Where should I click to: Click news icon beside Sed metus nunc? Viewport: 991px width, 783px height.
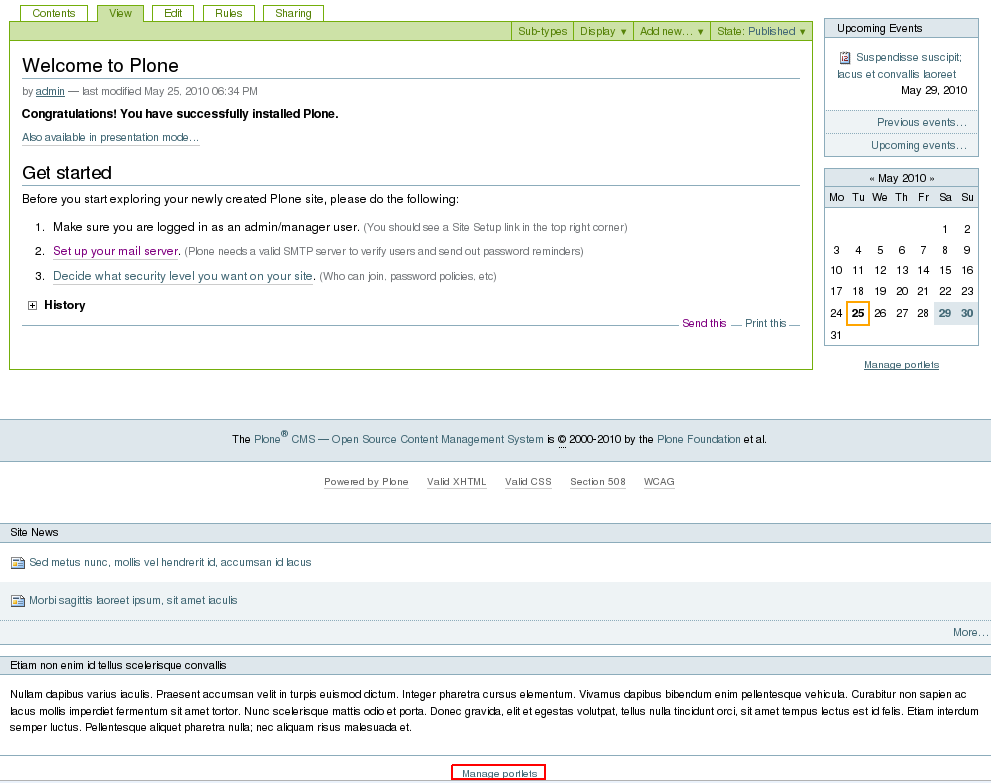[18, 562]
